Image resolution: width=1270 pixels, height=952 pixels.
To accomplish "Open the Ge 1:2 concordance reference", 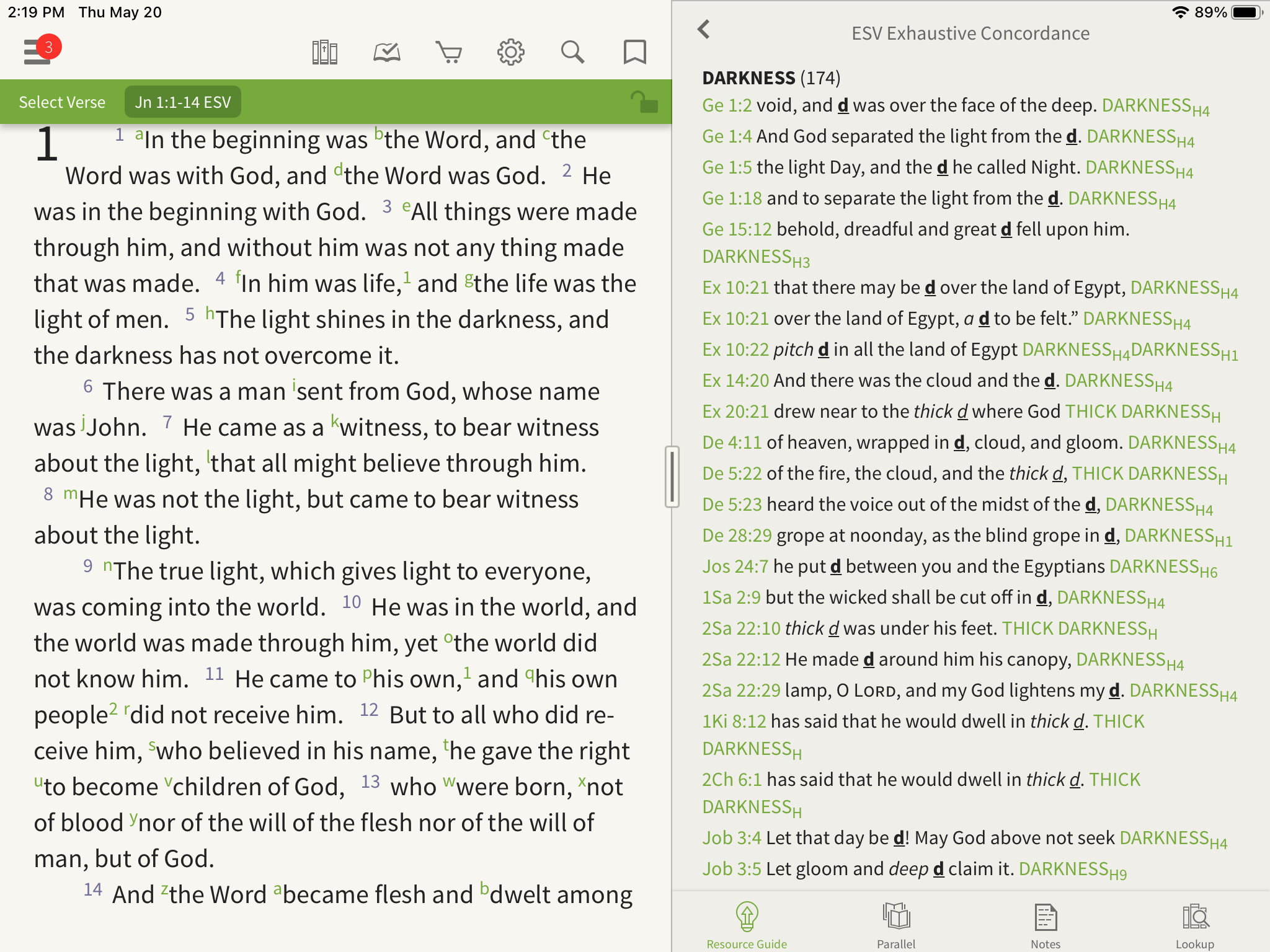I will pos(727,105).
